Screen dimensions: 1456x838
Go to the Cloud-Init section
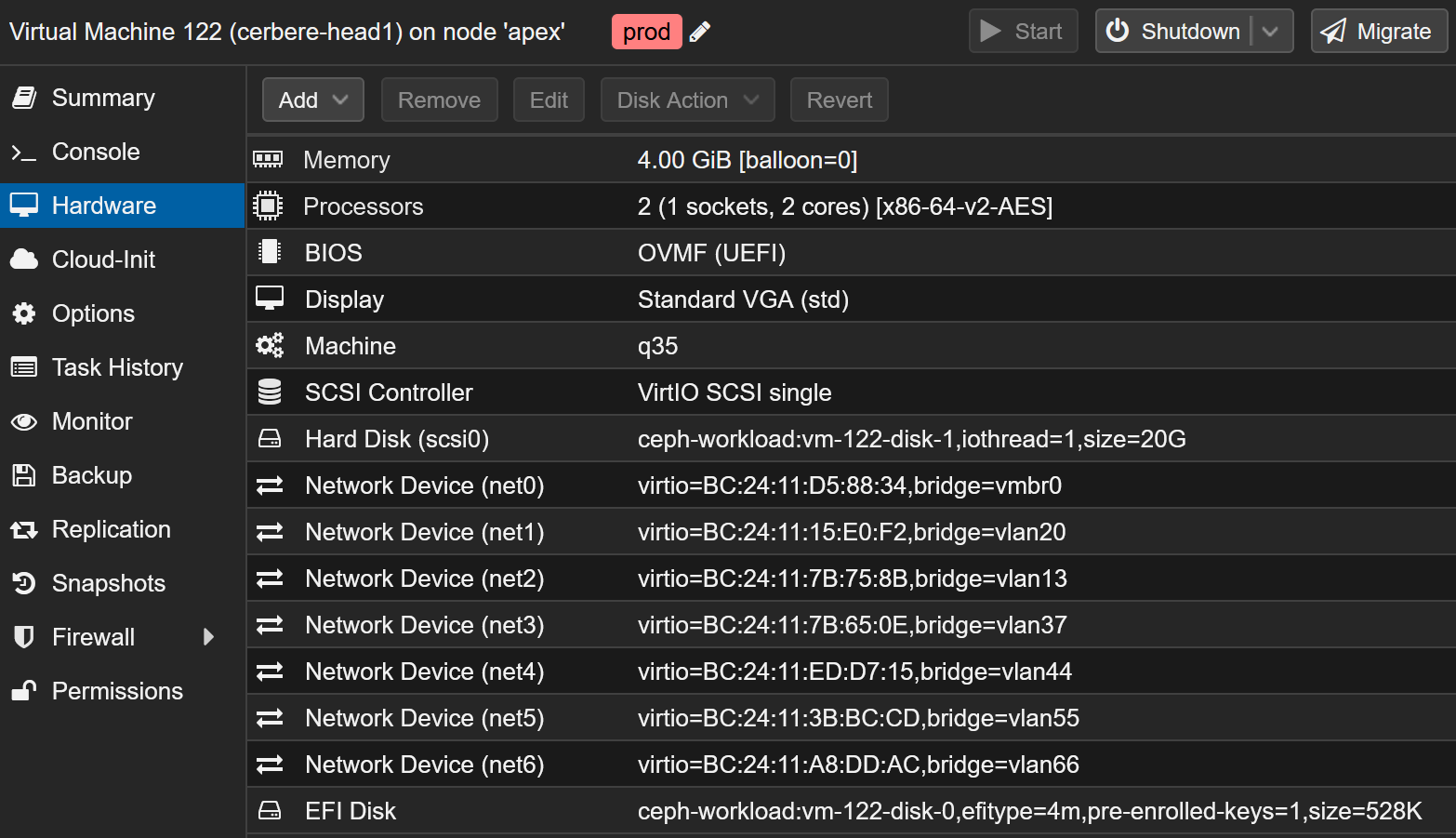(103, 259)
